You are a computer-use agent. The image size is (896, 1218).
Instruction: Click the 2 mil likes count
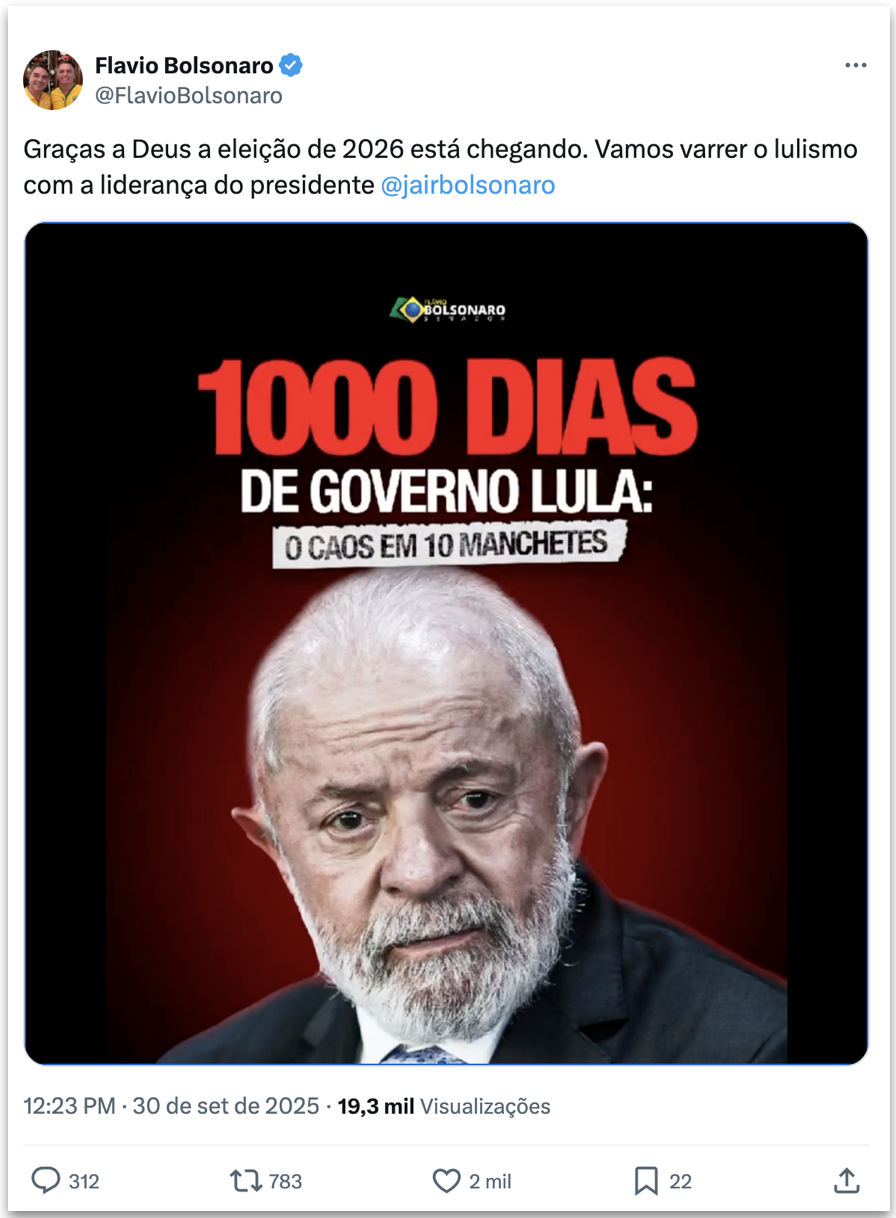click(490, 1182)
